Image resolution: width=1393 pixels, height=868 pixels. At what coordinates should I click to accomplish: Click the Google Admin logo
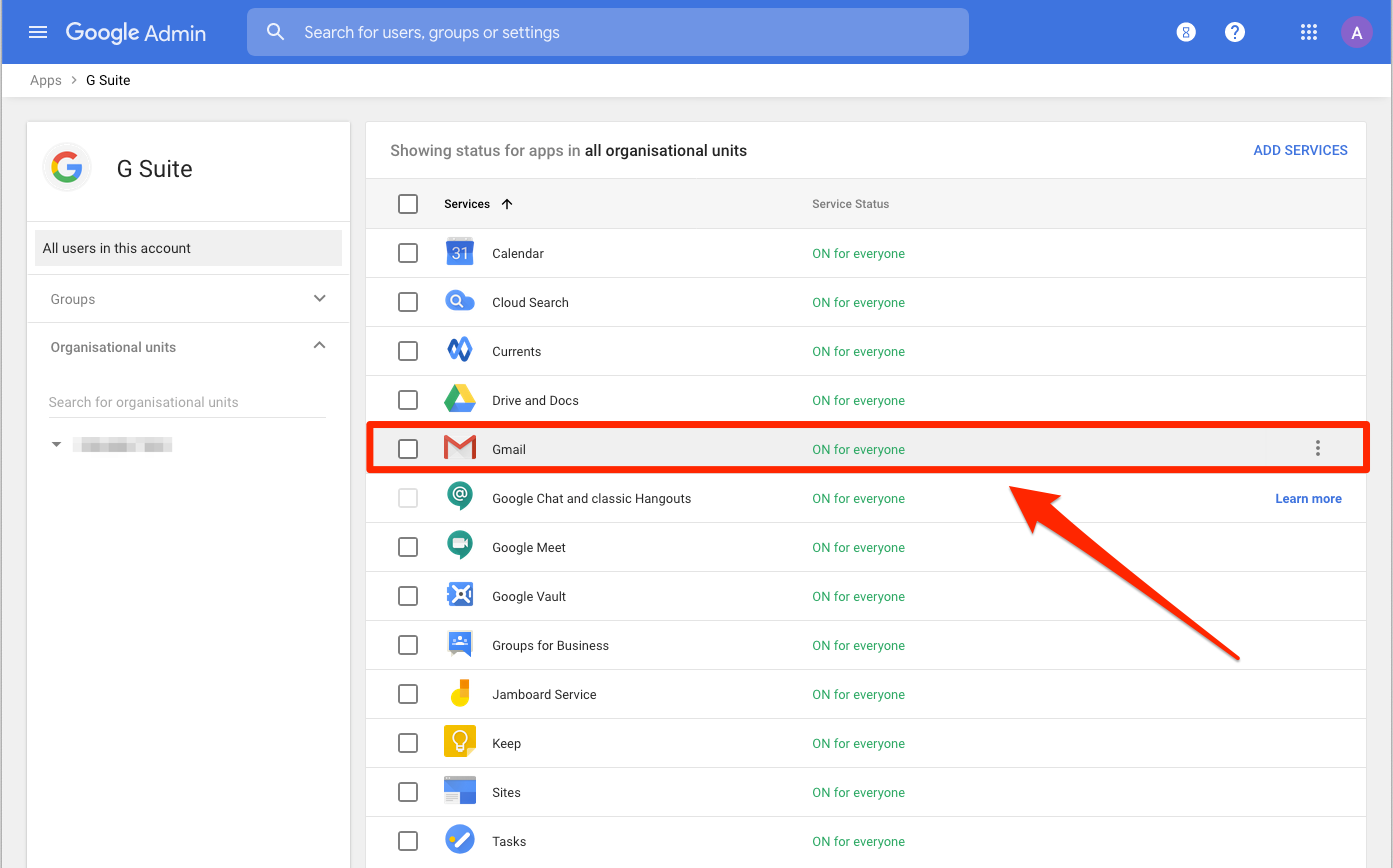click(x=136, y=32)
